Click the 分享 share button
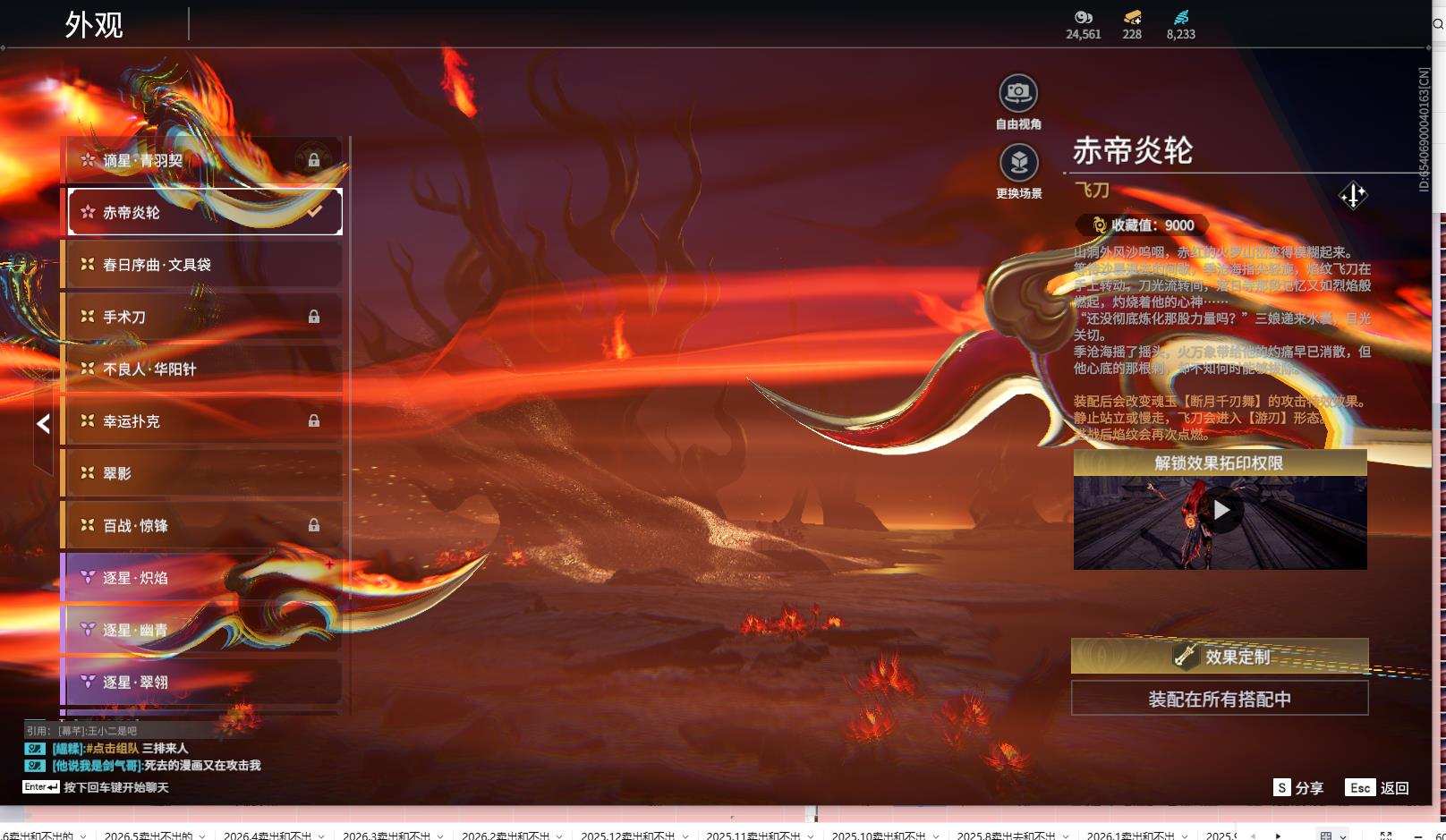Viewport: 1446px width, 840px height. 1298,787
